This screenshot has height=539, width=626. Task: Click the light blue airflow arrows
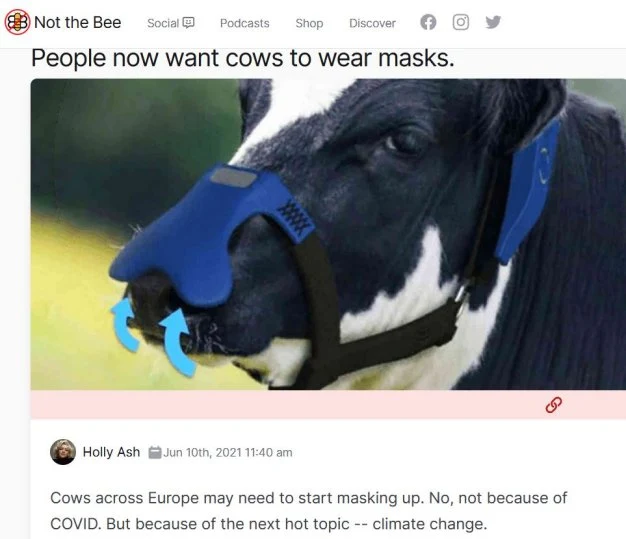coord(154,336)
